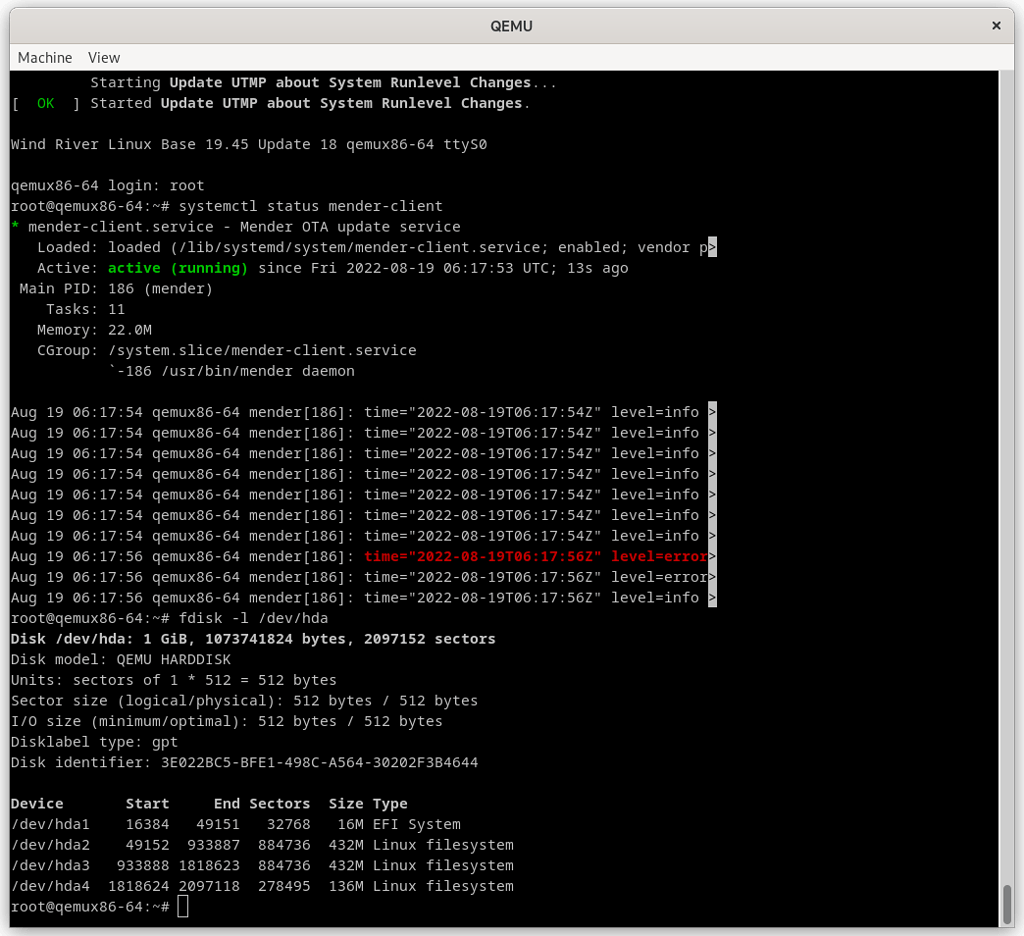Open the Machine menu
The width and height of the screenshot is (1024, 936).
[x=44, y=57]
